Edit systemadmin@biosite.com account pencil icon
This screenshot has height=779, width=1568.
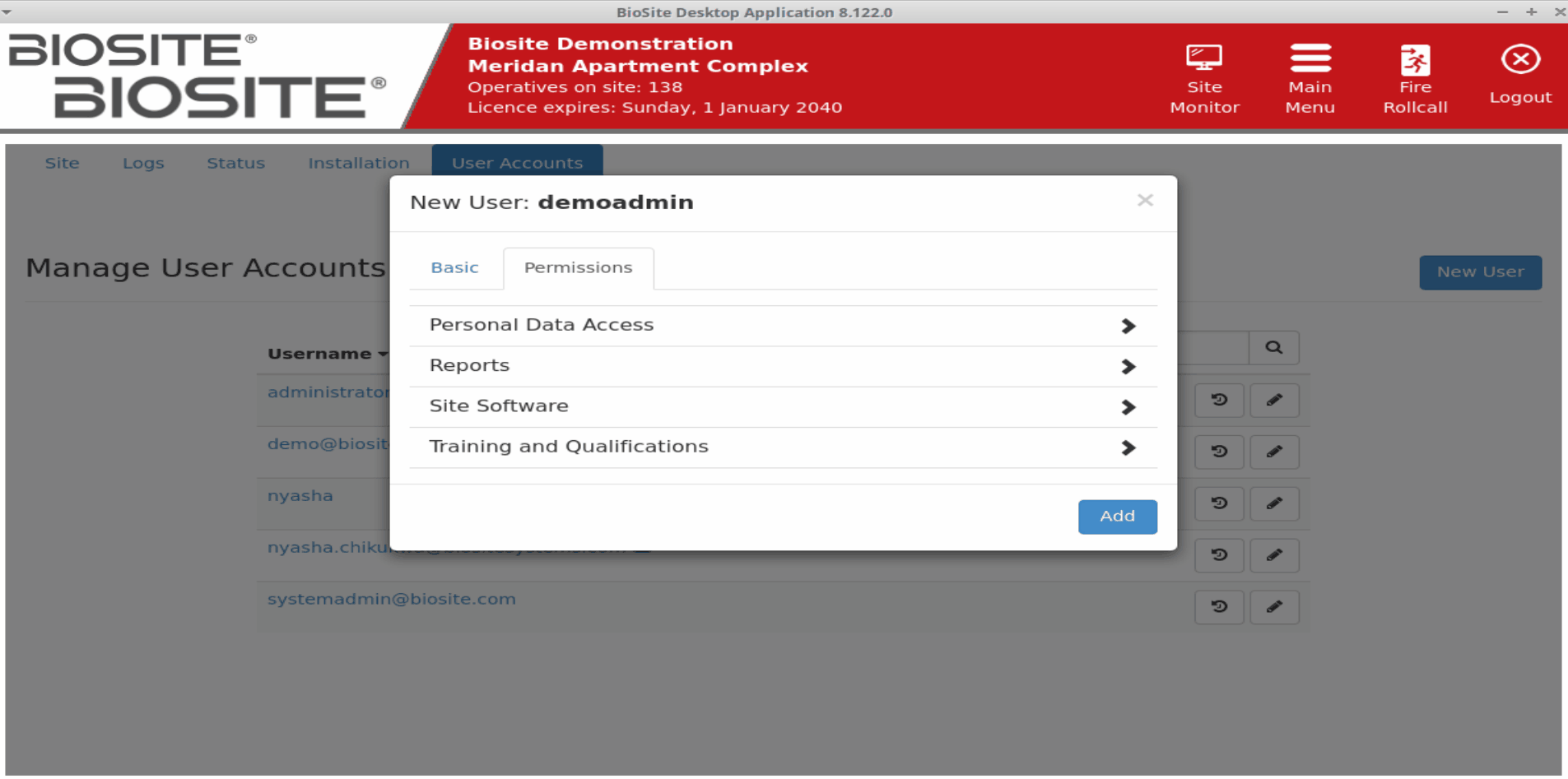[1274, 607]
